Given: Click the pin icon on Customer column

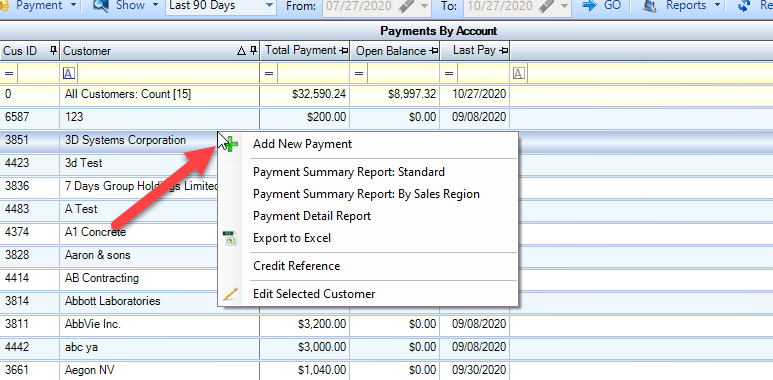Looking at the screenshot, I should pyautogui.click(x=253, y=50).
